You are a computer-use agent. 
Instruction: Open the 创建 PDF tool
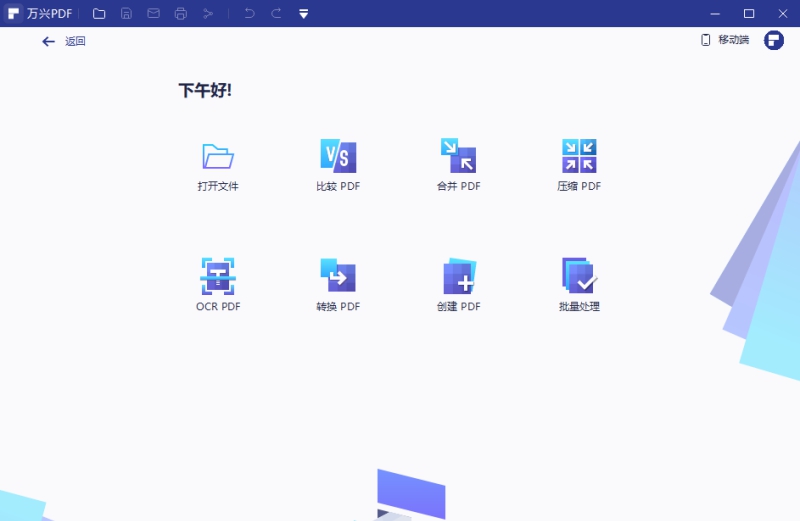(x=459, y=285)
